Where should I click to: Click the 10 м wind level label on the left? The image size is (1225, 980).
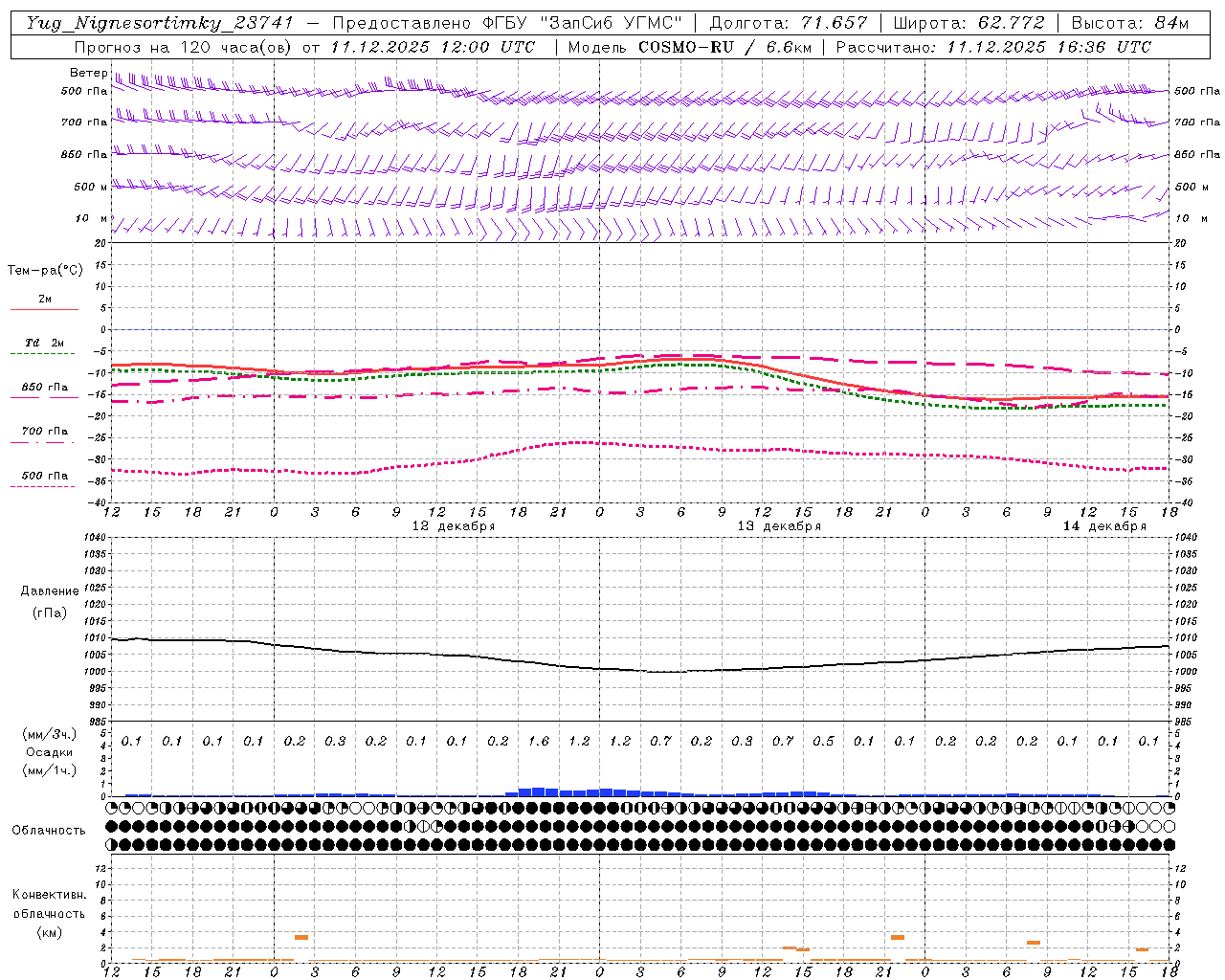pyautogui.click(x=92, y=219)
